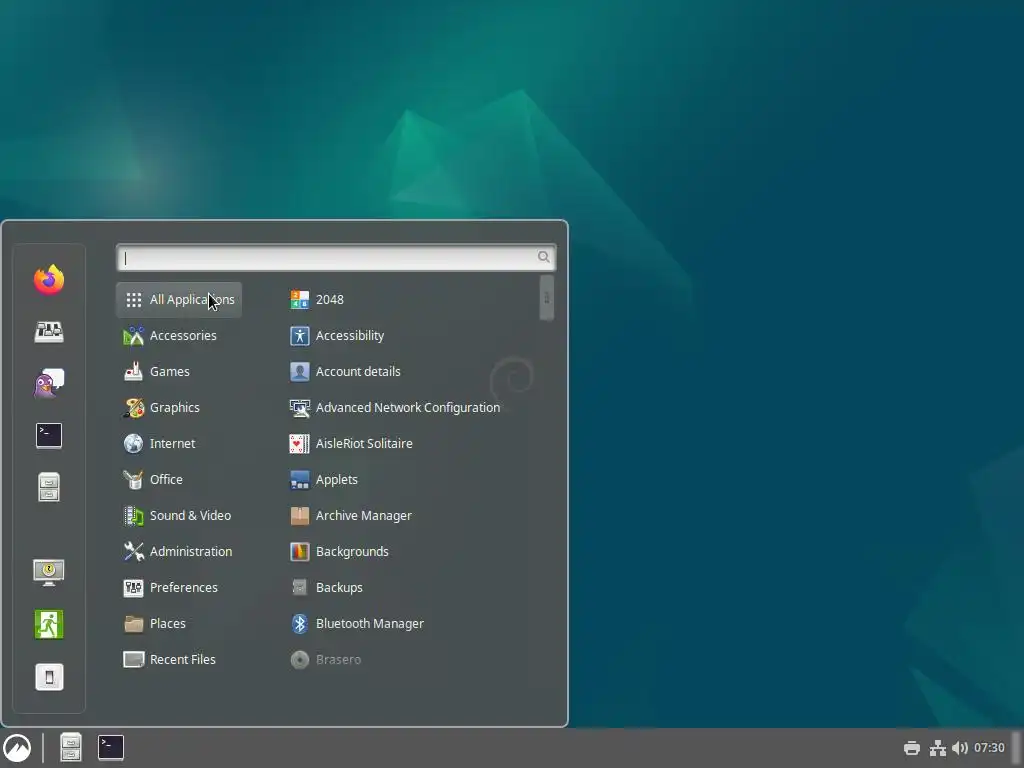Open Pidgin messenger from favorites sidebar
Screen dimensions: 1024x768
(x=49, y=383)
